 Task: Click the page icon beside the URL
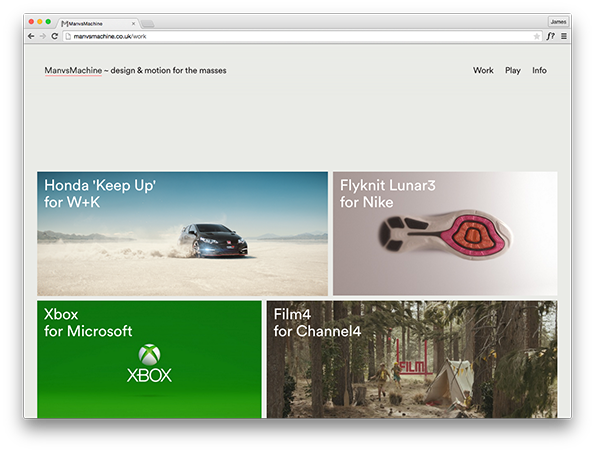pos(68,36)
